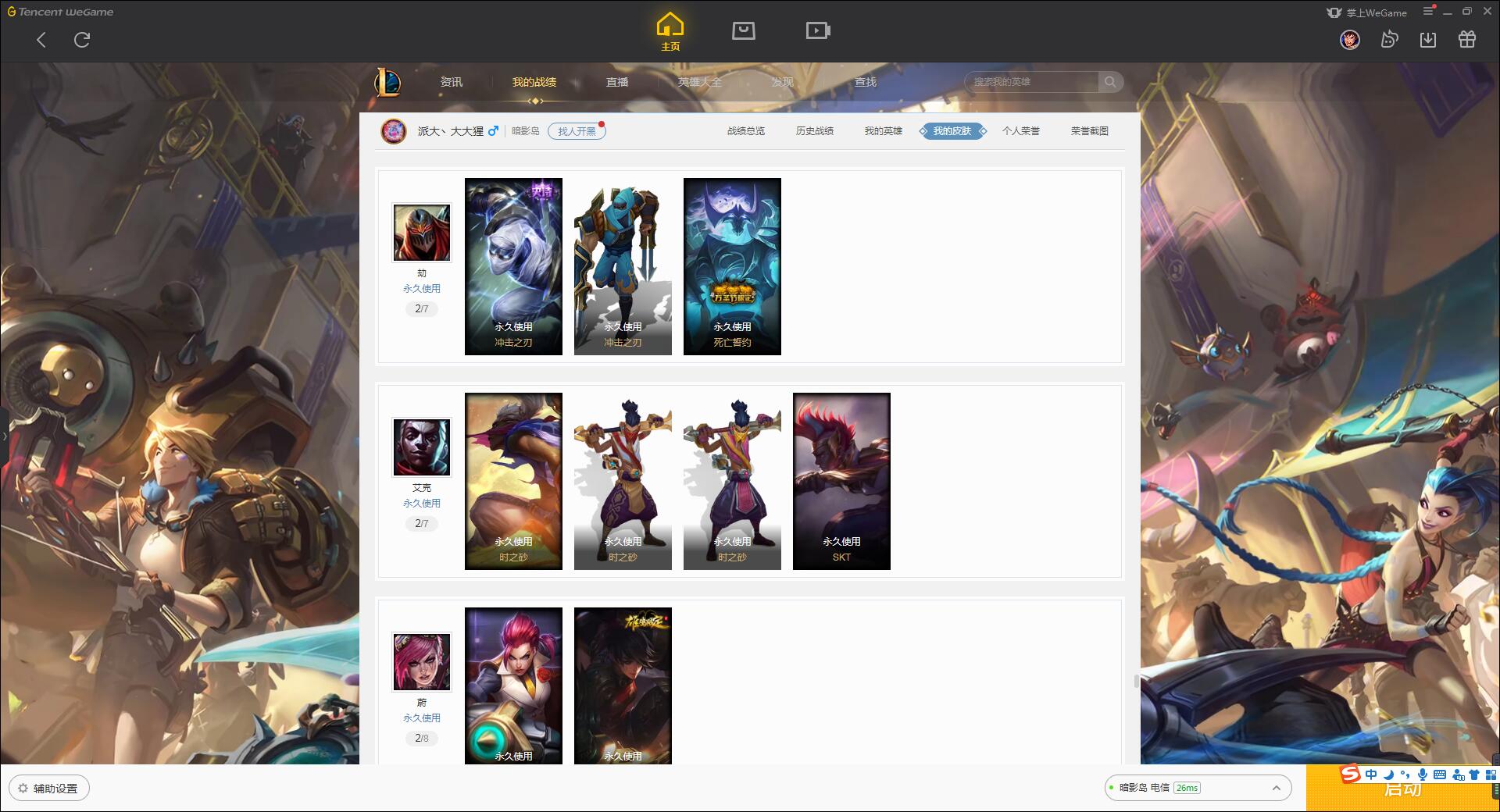Screen dimensions: 1500x812
Task: Toggle Sogou punctuation mode
Action: 1405,775
